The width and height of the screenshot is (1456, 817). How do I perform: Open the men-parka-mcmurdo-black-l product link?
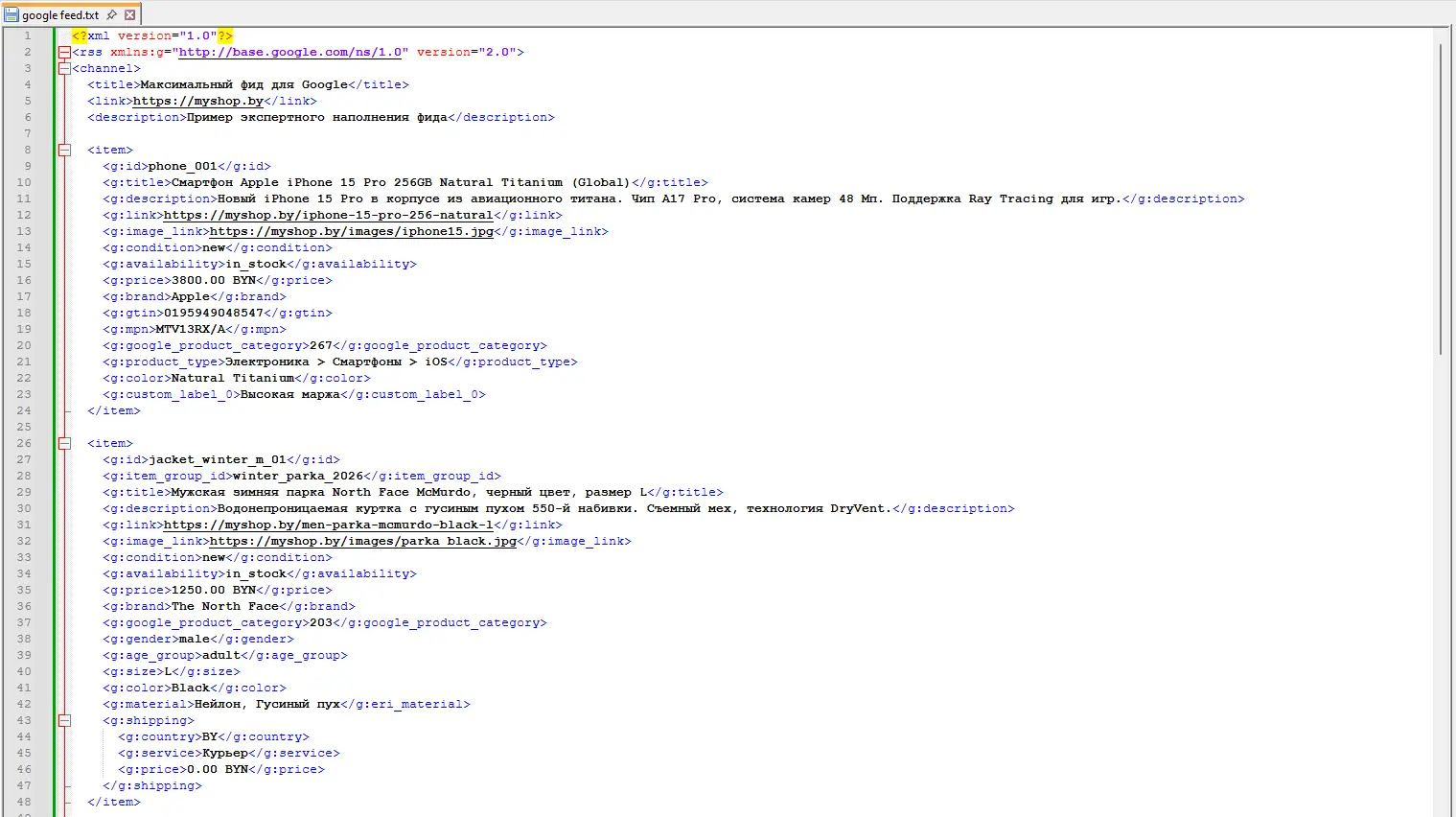tap(328, 525)
